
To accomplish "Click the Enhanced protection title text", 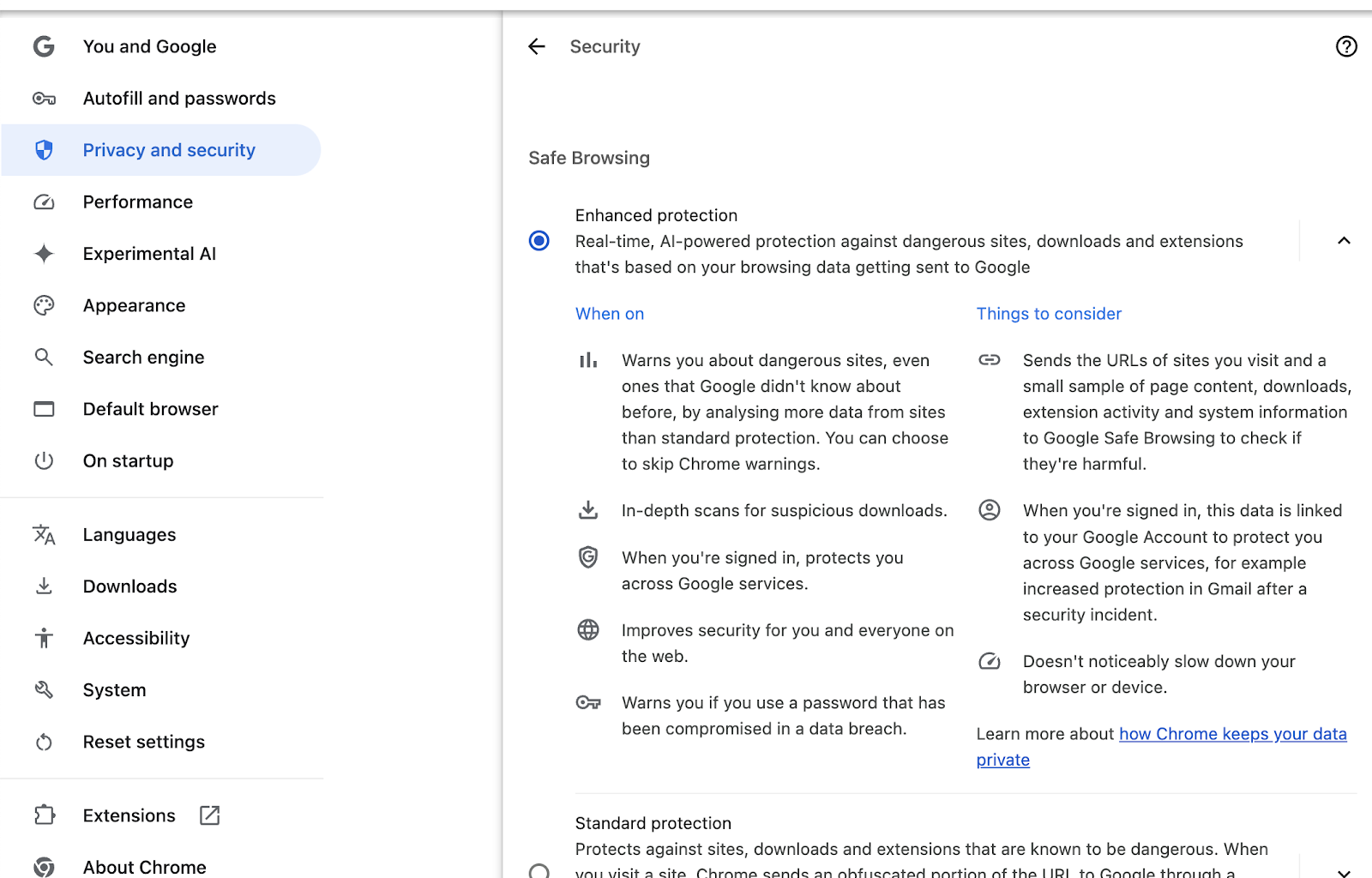I will [x=656, y=215].
